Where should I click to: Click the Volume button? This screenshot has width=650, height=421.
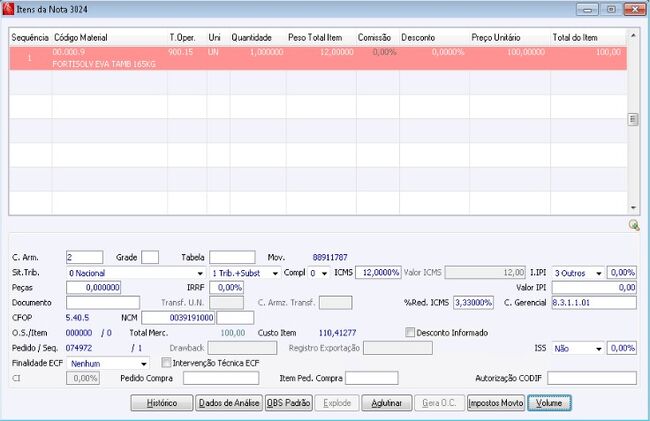pyautogui.click(x=549, y=403)
